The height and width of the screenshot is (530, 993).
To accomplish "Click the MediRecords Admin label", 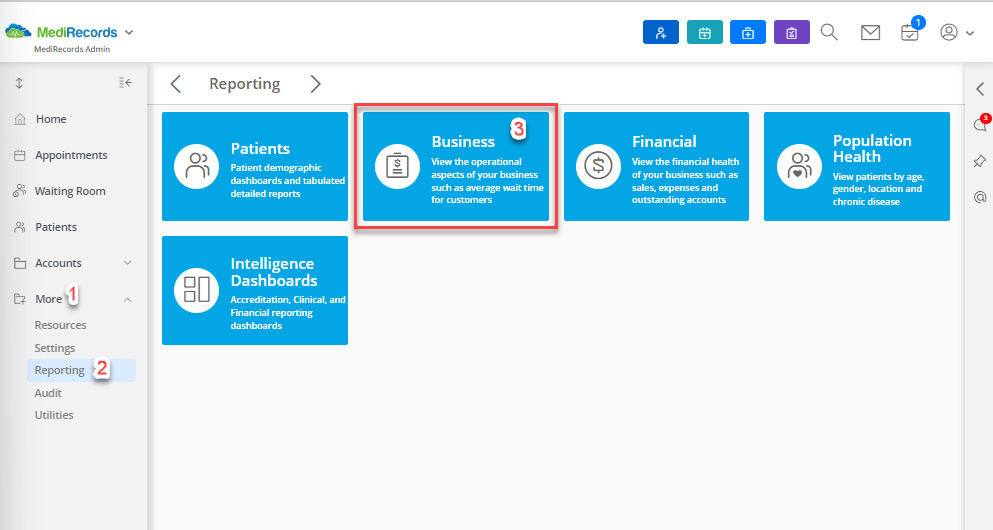I will tap(72, 49).
